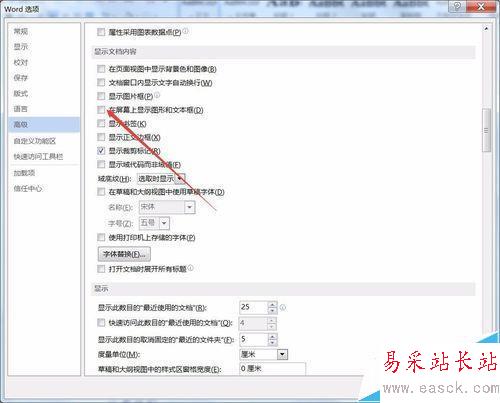This screenshot has width=500, height=403.
Task: Click info icon beside 打开文档时展开所有标题
Action: 190,268
